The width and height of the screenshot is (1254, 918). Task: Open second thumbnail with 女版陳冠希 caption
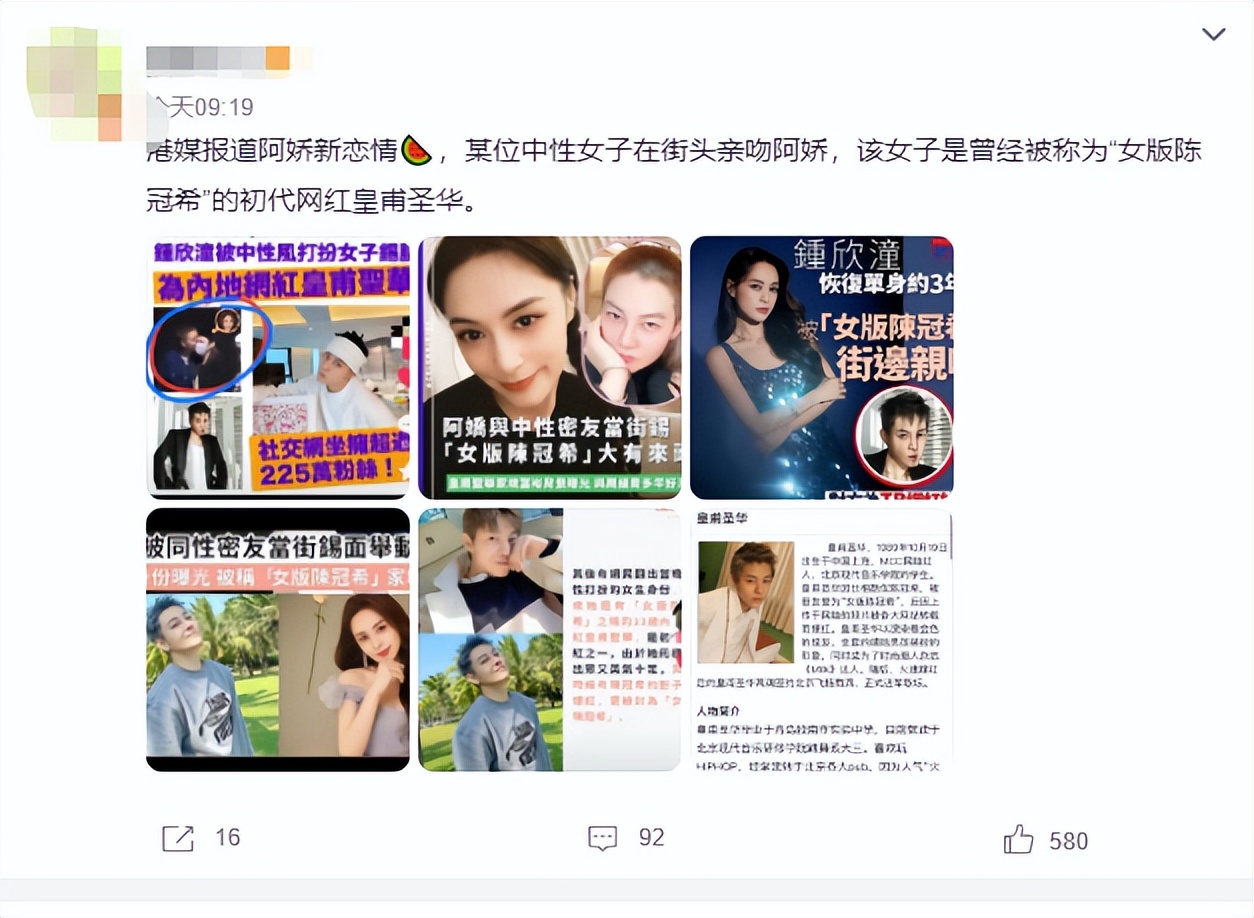click(550, 367)
